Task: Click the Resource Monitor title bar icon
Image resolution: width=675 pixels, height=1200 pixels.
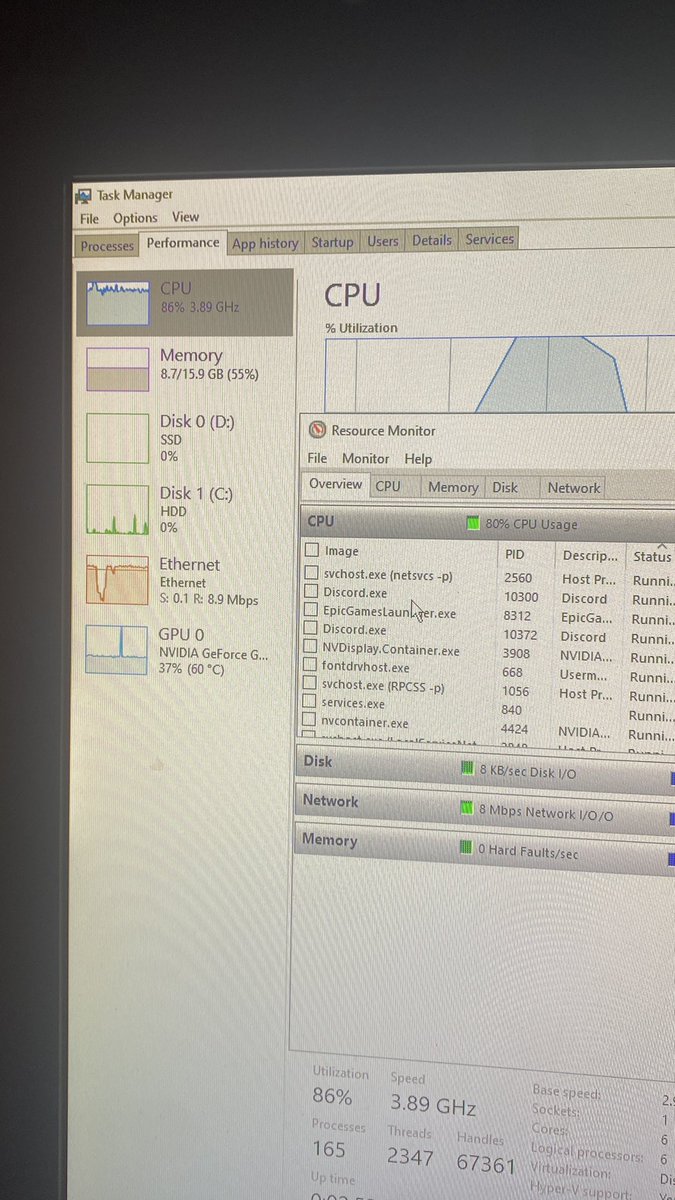Action: 317,430
